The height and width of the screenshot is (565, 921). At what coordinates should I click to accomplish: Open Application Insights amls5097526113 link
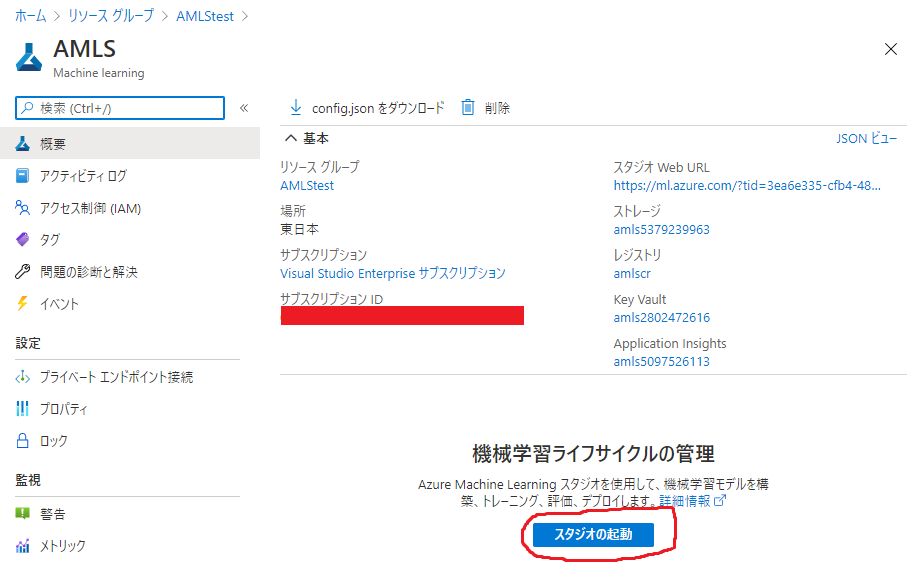tap(661, 362)
